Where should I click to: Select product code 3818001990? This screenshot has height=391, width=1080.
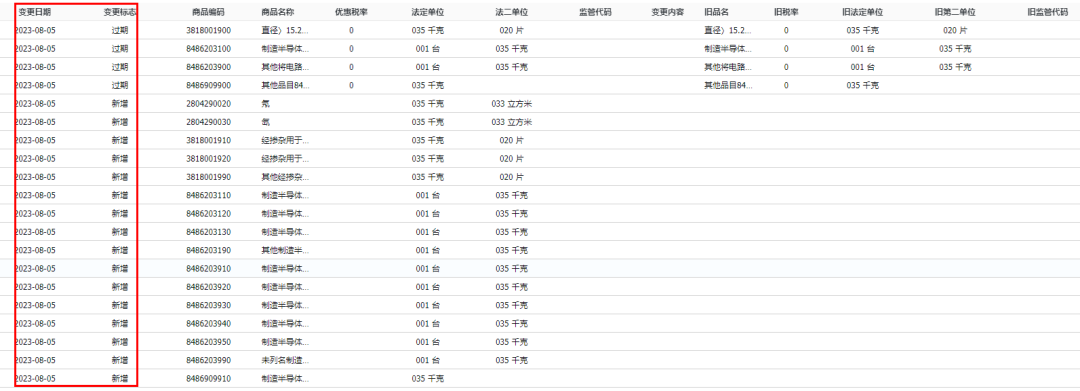coord(209,177)
